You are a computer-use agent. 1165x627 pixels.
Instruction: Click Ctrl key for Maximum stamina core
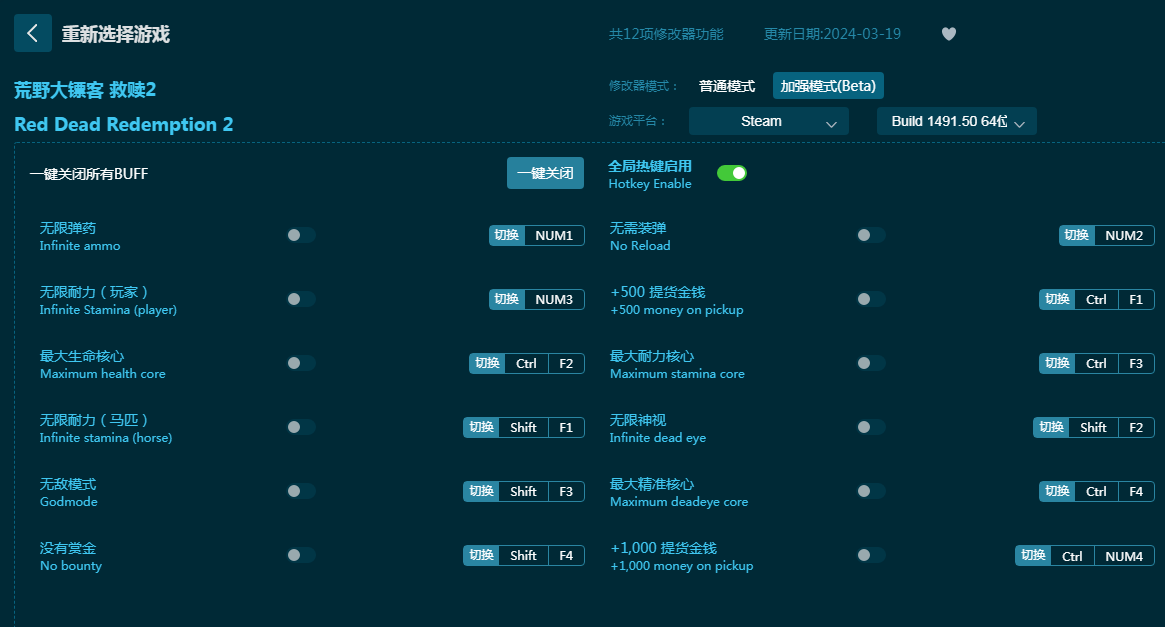[x=1097, y=363]
